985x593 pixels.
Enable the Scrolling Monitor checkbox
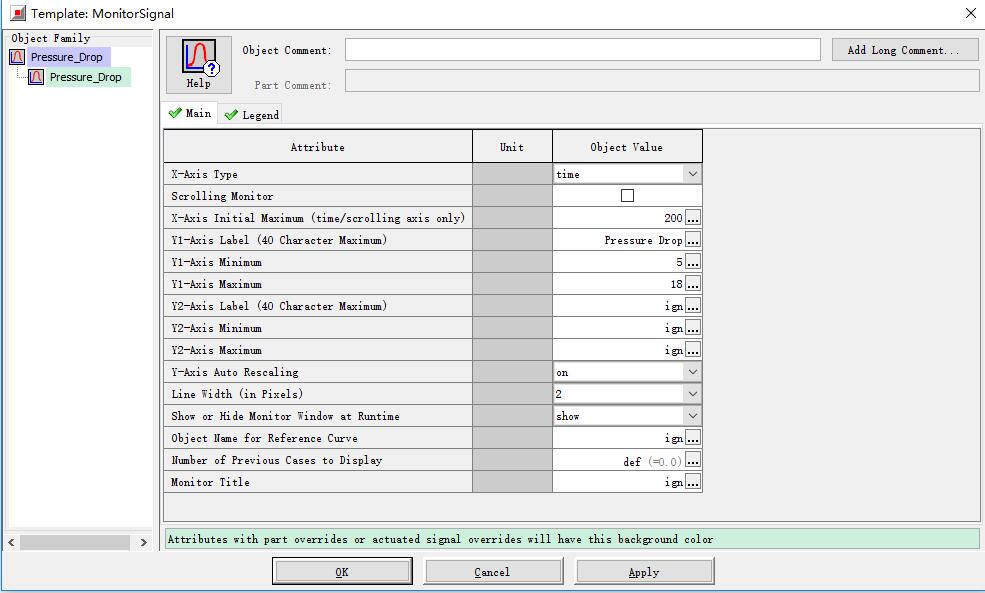coord(627,196)
